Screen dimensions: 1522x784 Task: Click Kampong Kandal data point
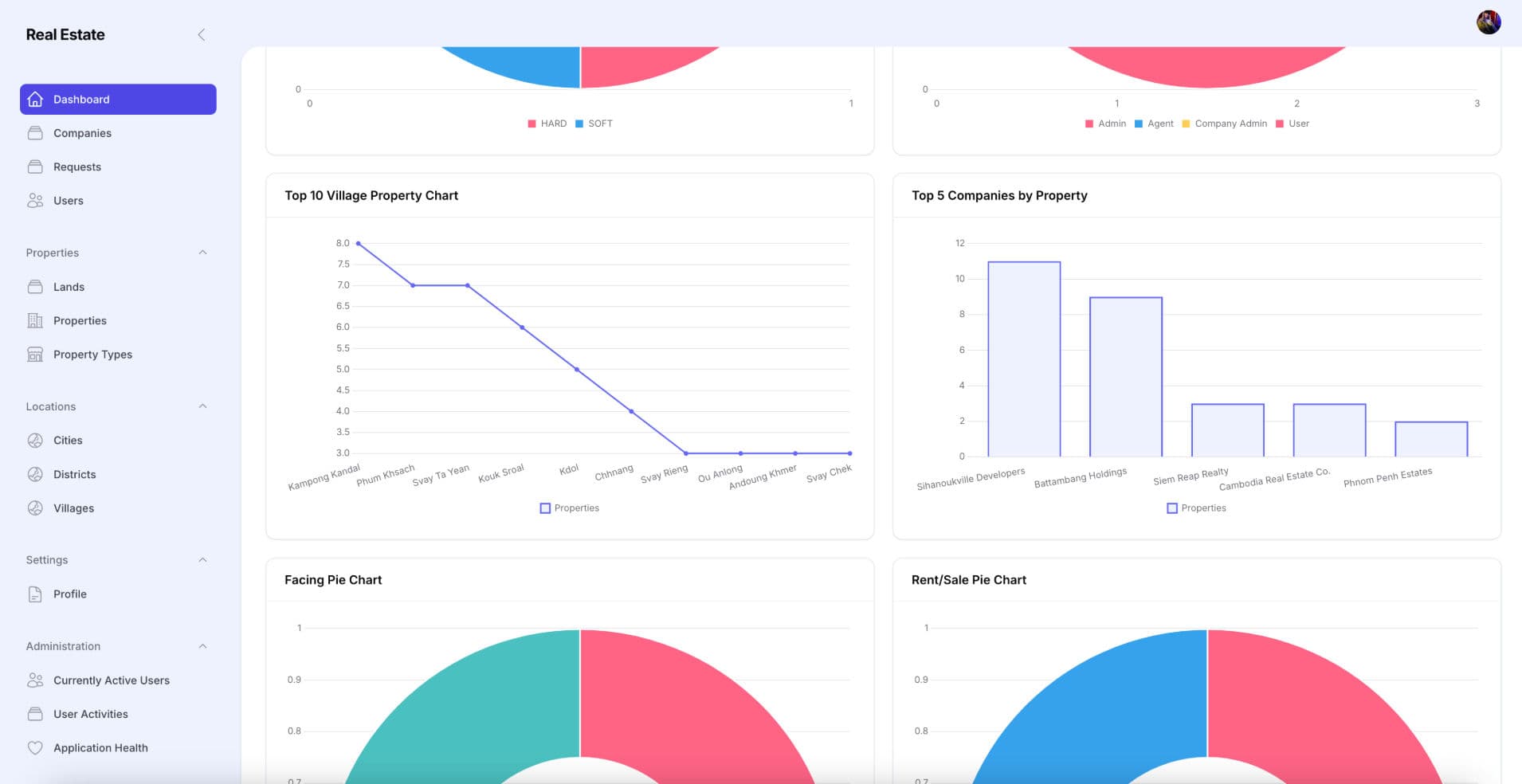tap(359, 243)
